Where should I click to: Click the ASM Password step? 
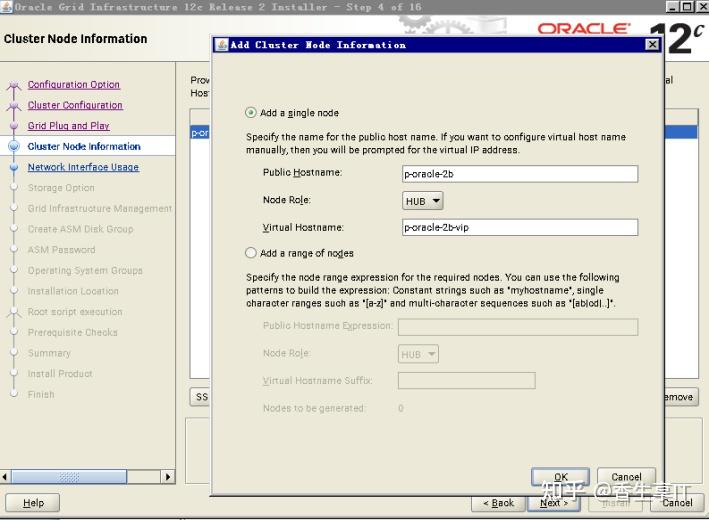tap(61, 250)
